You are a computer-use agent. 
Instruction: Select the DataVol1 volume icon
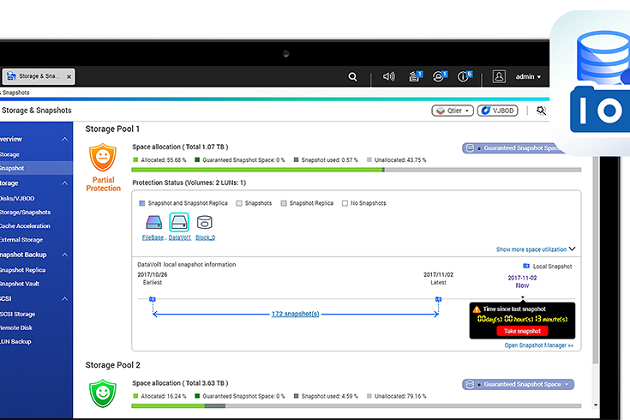pyautogui.click(x=179, y=224)
